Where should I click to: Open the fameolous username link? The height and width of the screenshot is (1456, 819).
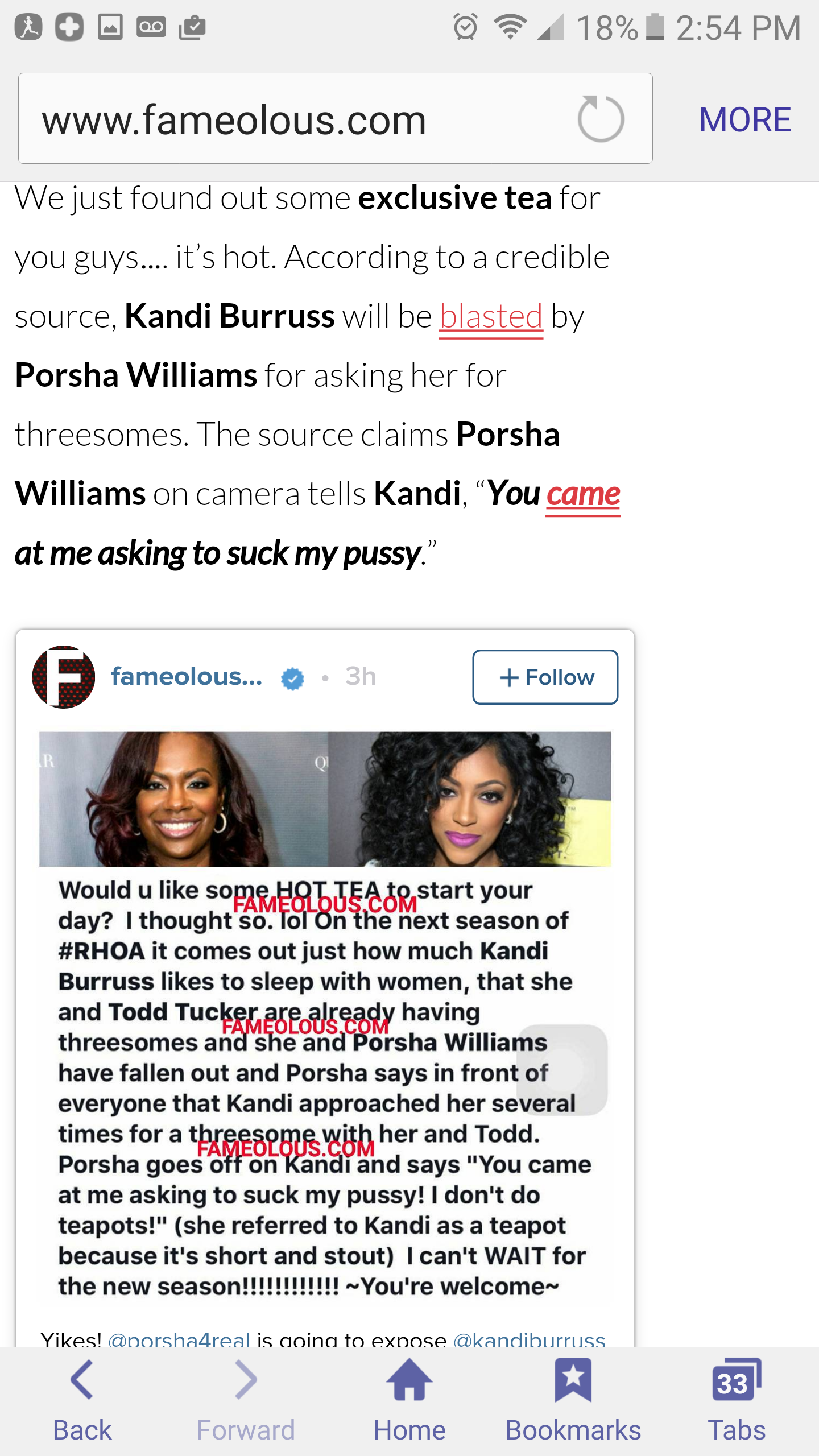[x=187, y=676]
